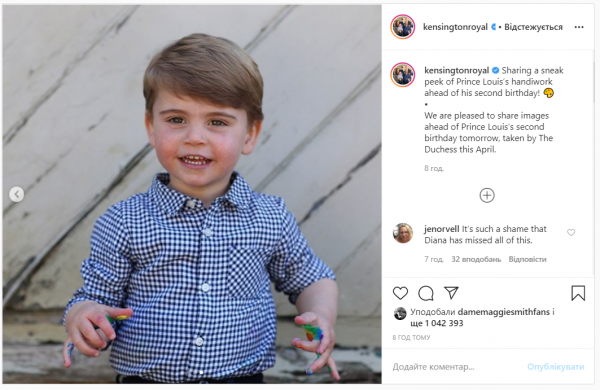Like the post with the heart icon

pos(400,293)
